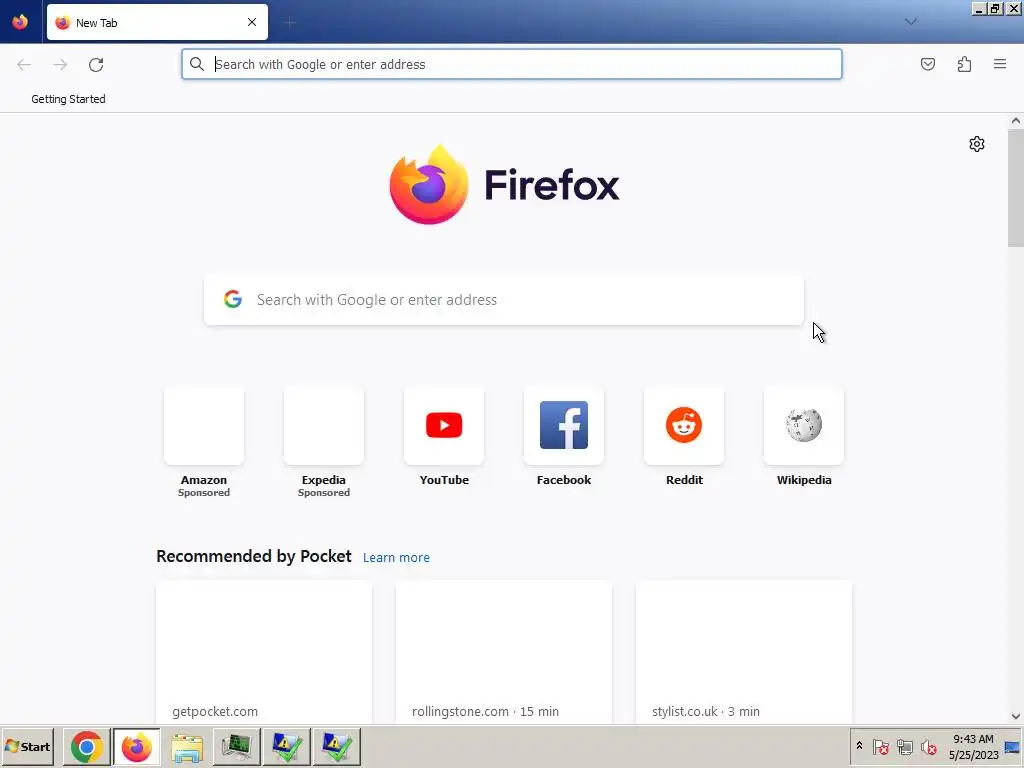The width and height of the screenshot is (1024, 768).
Task: Open the getpocket.com story card
Action: [x=264, y=652]
